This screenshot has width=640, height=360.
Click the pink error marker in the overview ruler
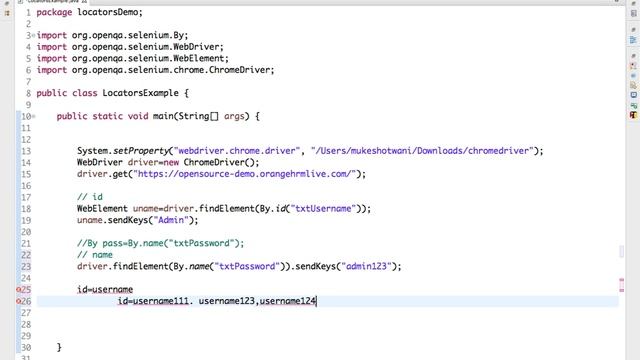click(622, 284)
